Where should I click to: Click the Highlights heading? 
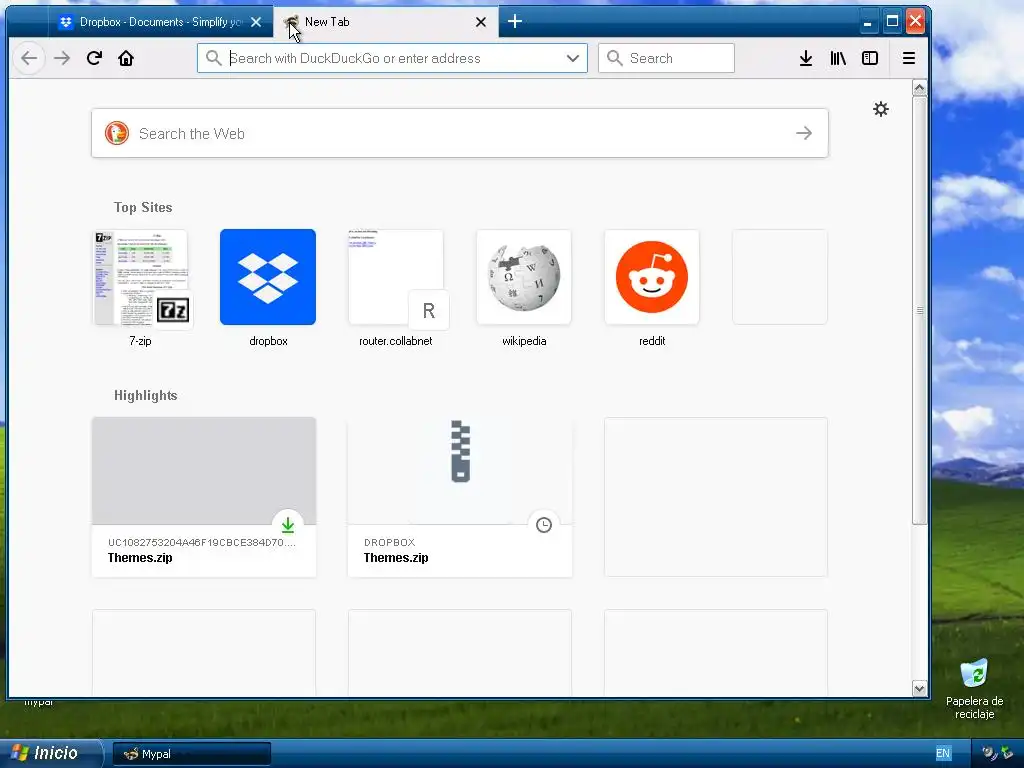pos(146,395)
